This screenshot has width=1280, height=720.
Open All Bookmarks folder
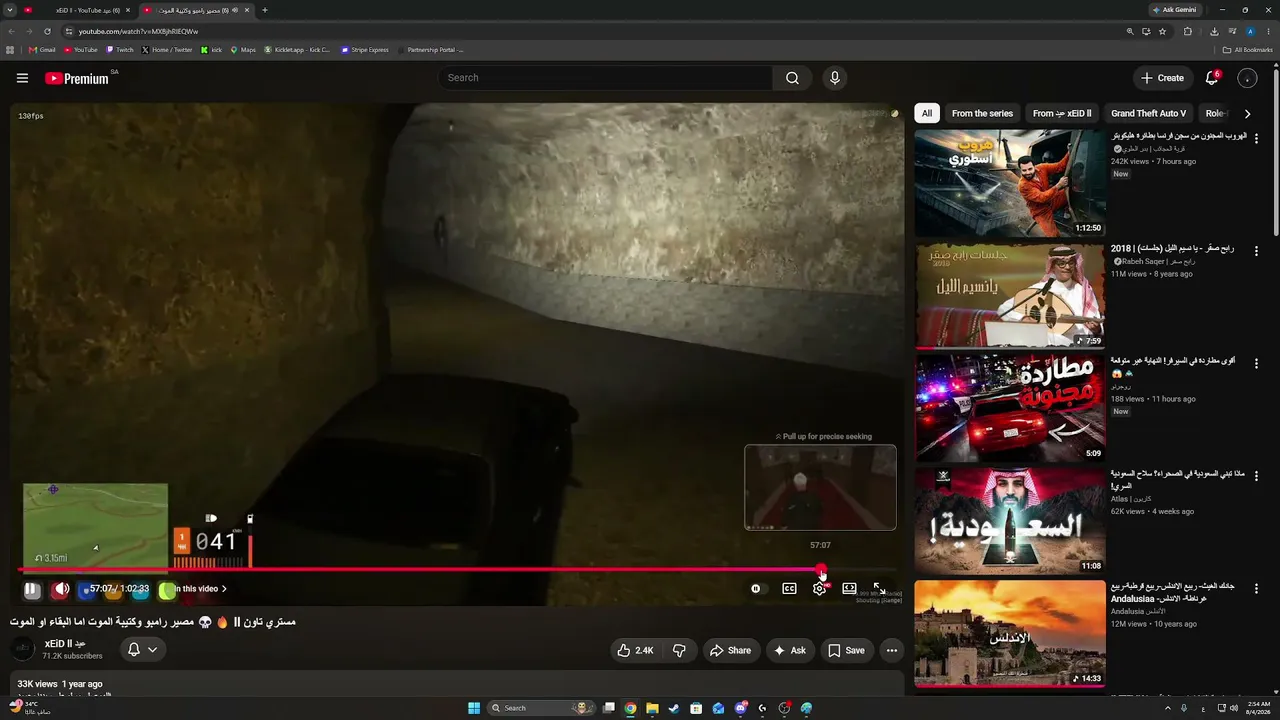1248,50
